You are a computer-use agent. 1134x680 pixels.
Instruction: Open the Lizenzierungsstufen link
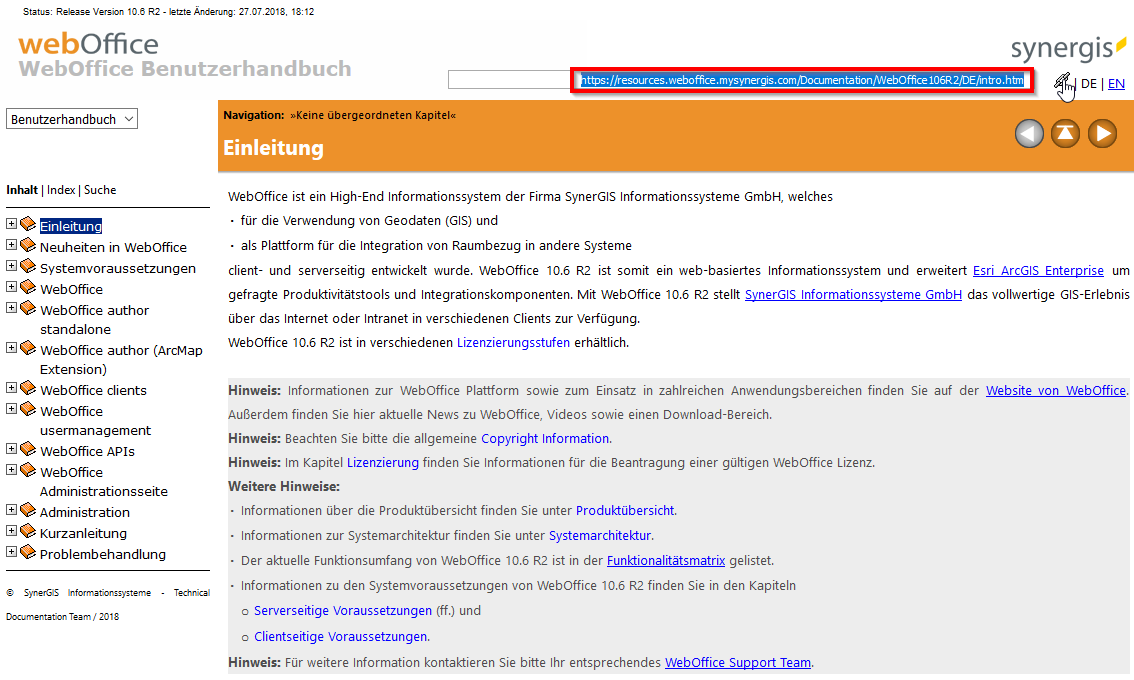pyautogui.click(x=513, y=343)
